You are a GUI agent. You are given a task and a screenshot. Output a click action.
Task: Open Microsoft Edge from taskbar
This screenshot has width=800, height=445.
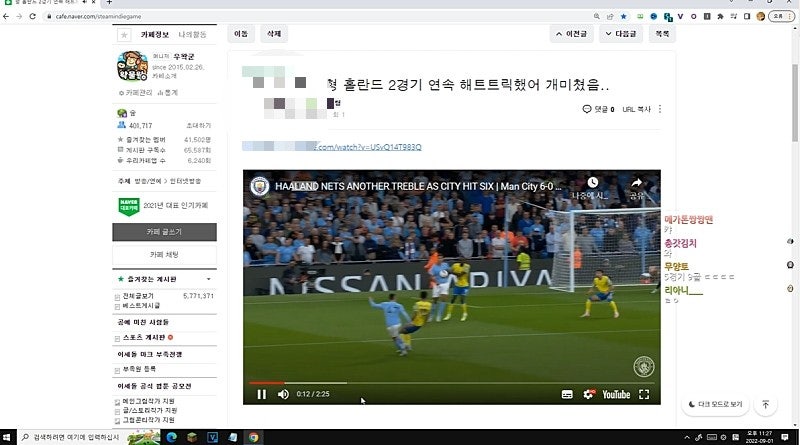[171, 437]
